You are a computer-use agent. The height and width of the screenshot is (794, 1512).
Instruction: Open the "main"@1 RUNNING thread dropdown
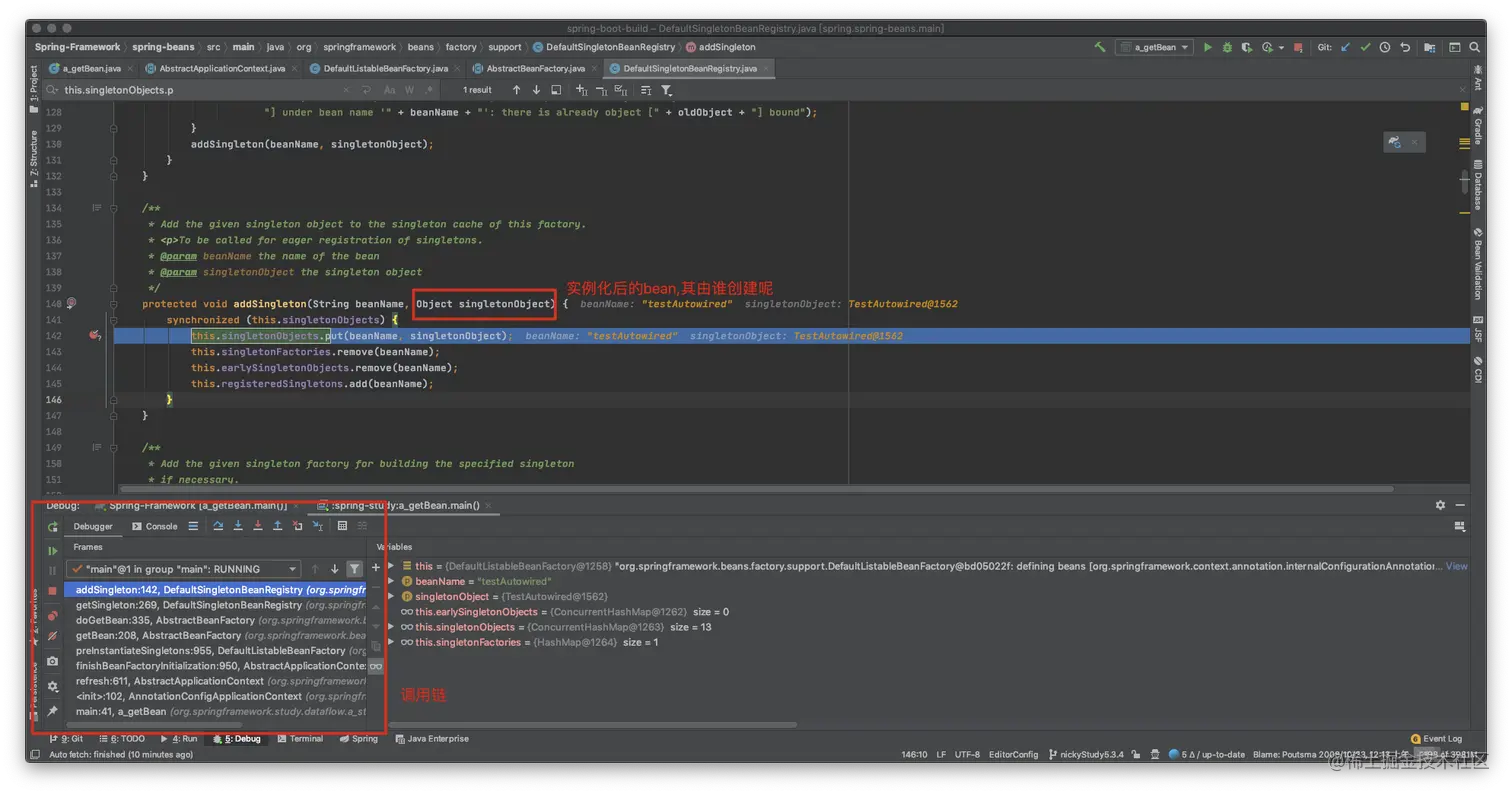[x=183, y=569]
